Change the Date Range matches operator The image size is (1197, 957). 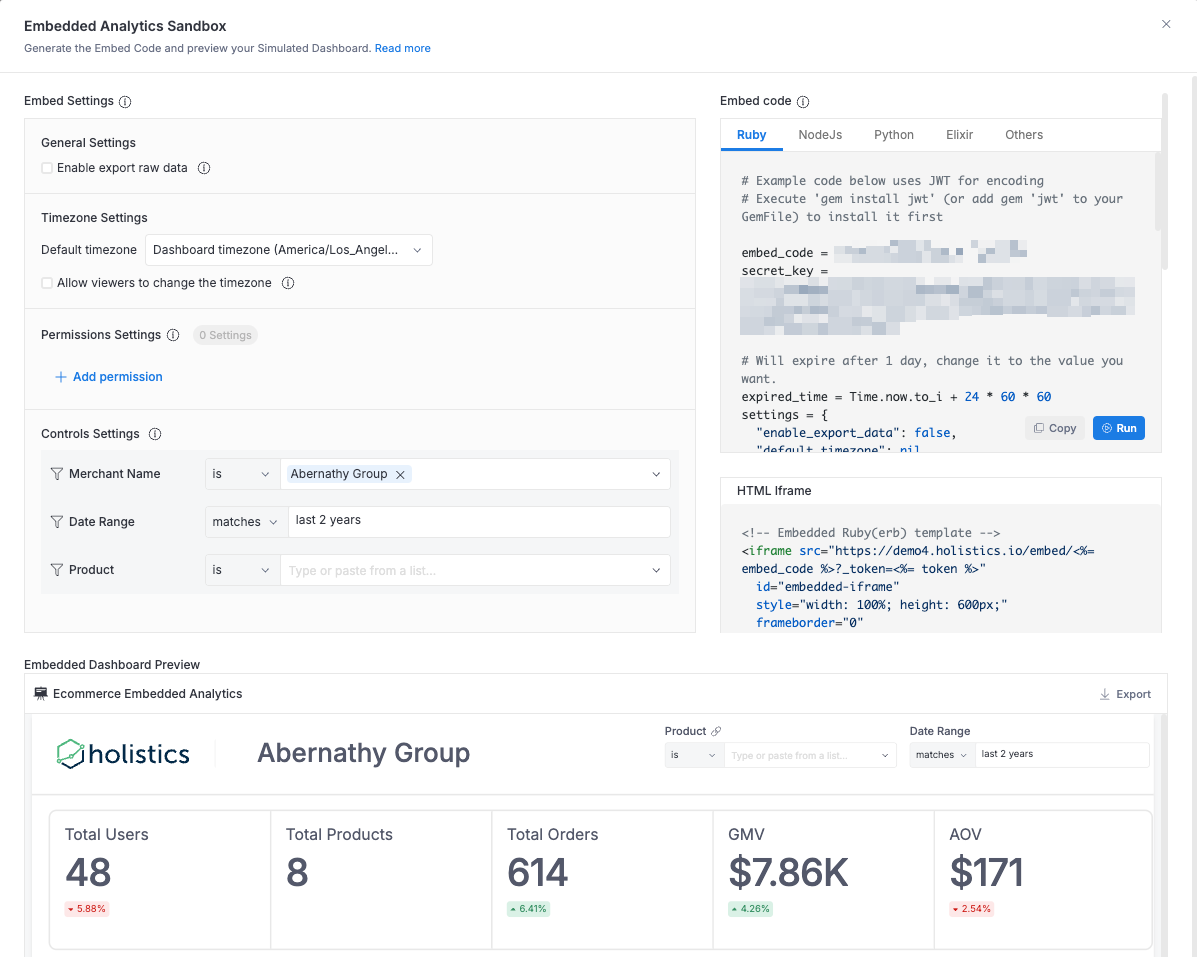(246, 522)
